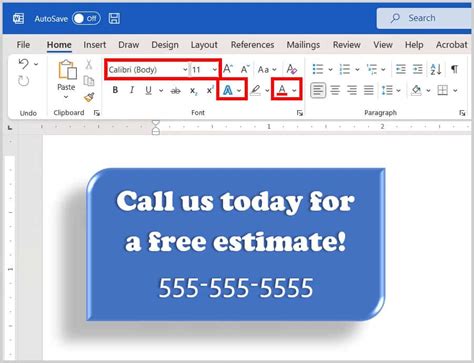The width and height of the screenshot is (474, 363).
Task: Open the References tab
Action: [x=252, y=45]
